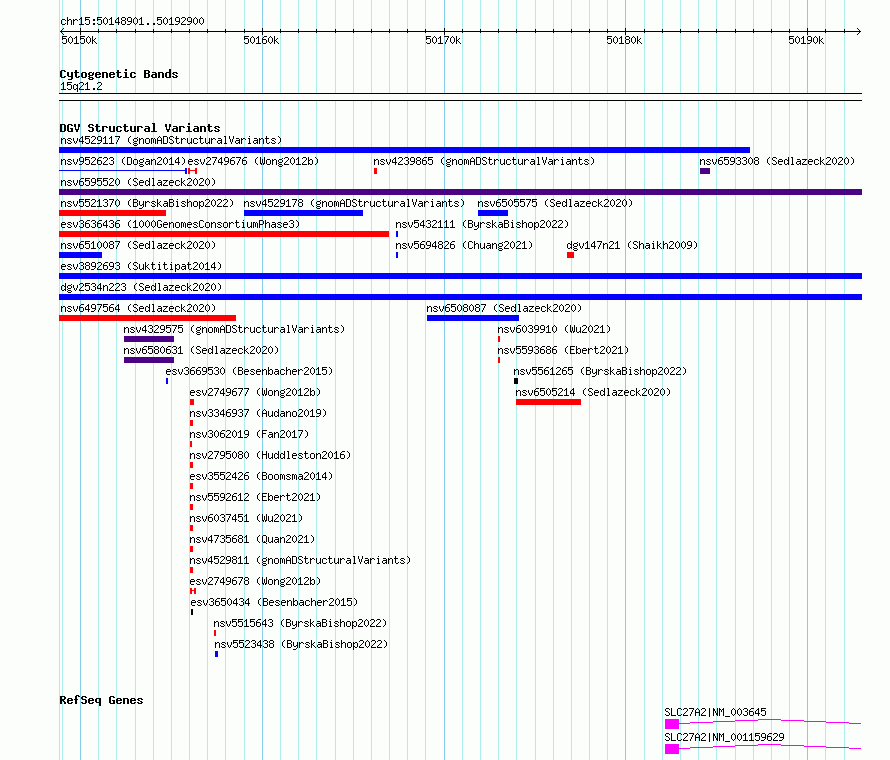Viewport: 890px width, 760px height.
Task: Open nsv6595520 (Sedlazeck2020) variant
Action: point(138,182)
